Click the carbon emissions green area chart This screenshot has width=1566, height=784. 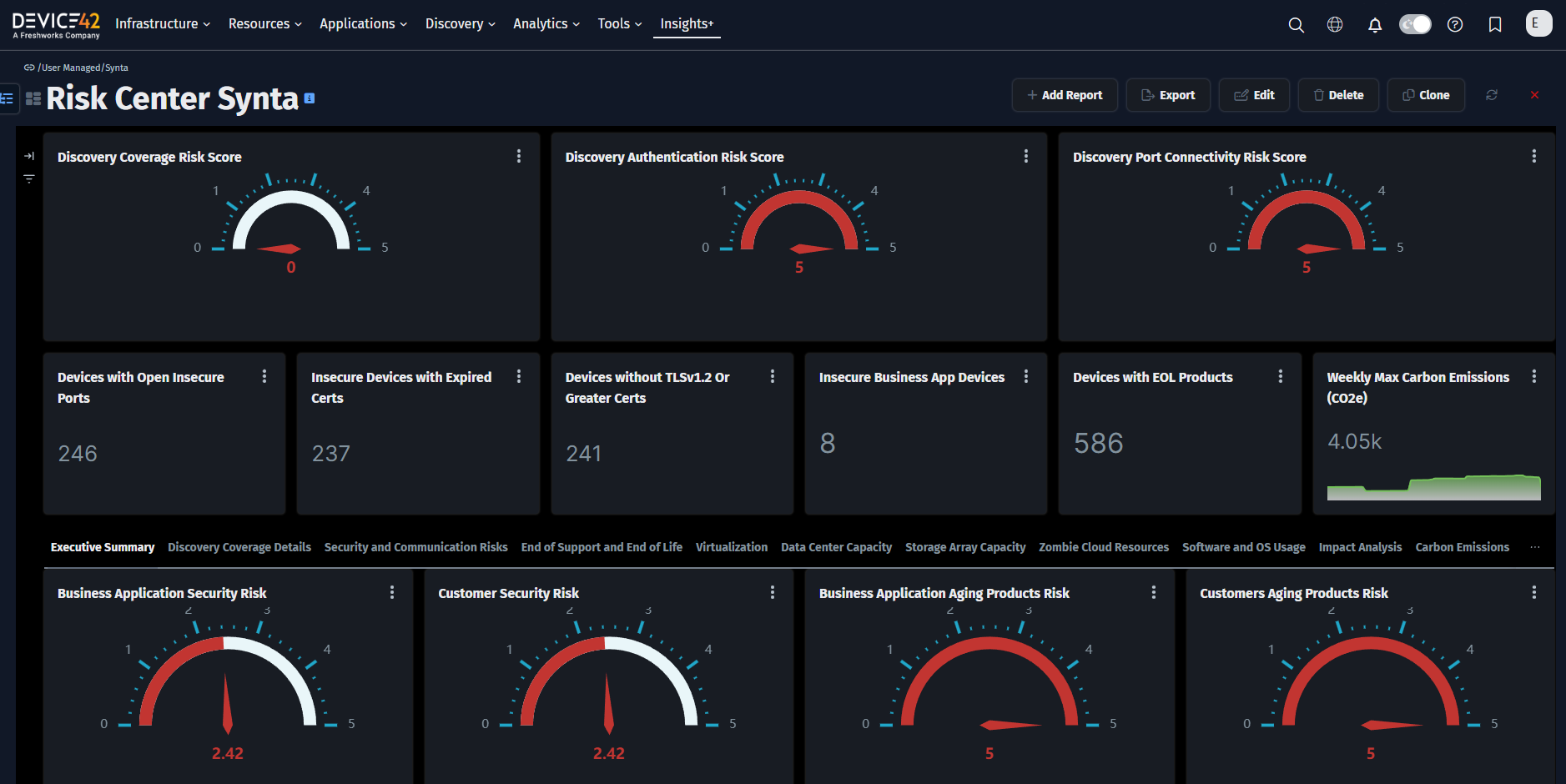coord(1433,487)
